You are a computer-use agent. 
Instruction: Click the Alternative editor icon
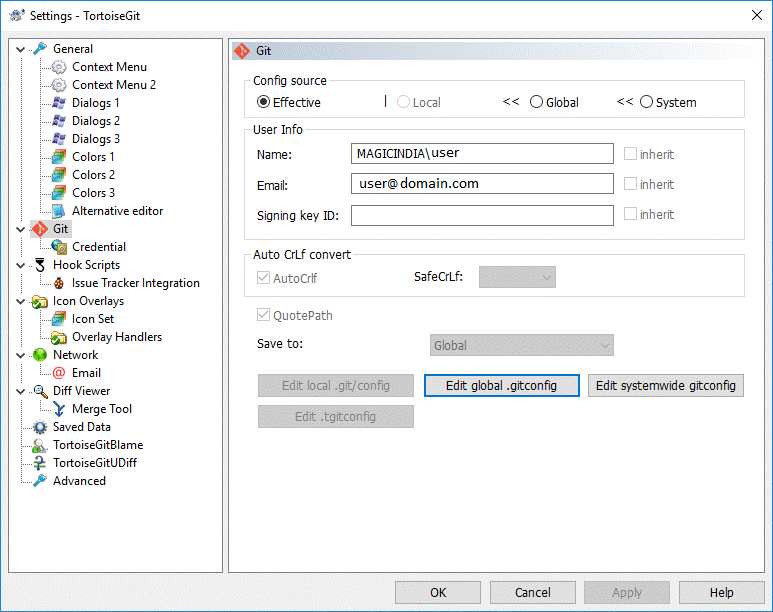pos(59,211)
